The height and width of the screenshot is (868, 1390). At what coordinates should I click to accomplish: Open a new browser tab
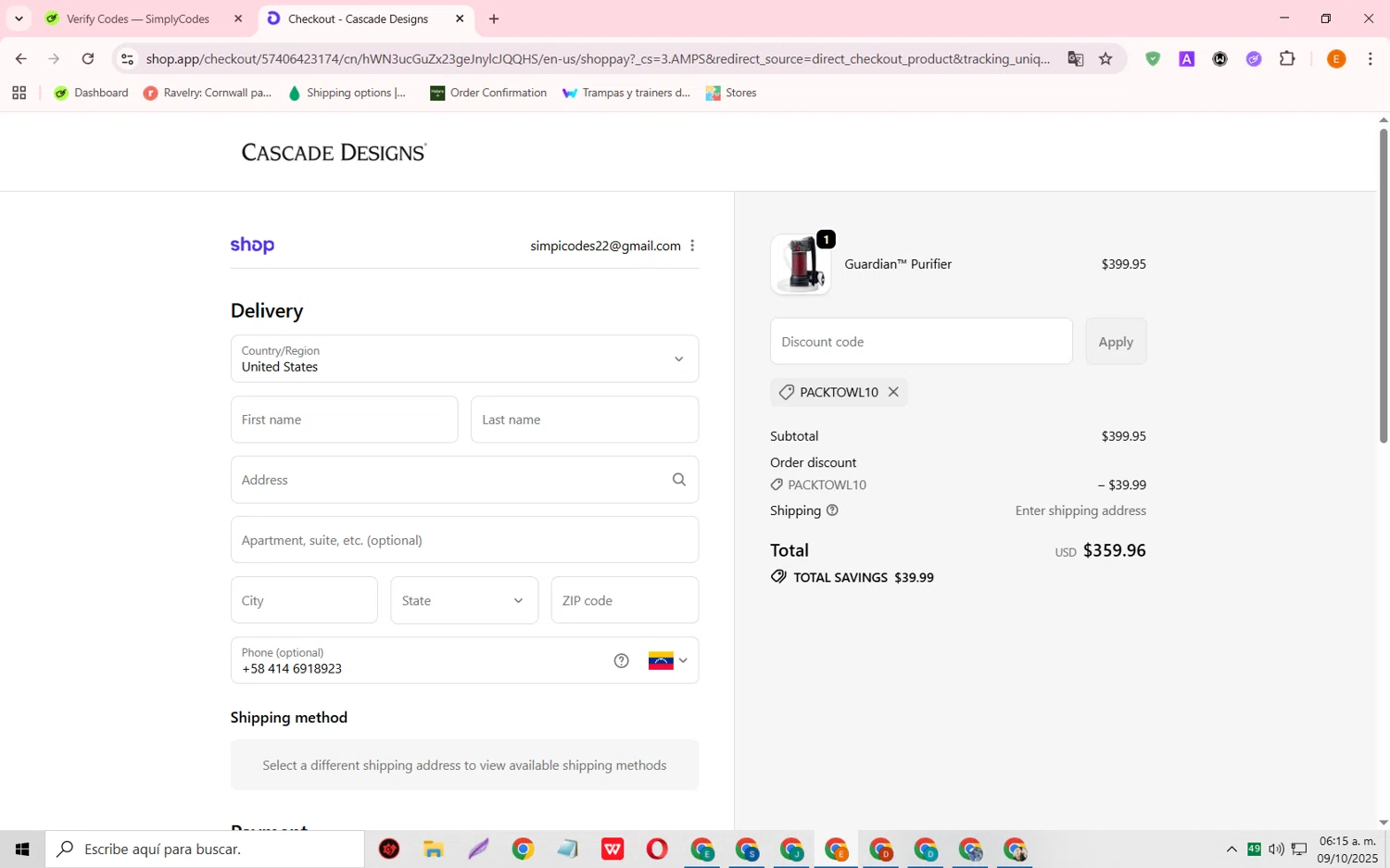[x=494, y=19]
